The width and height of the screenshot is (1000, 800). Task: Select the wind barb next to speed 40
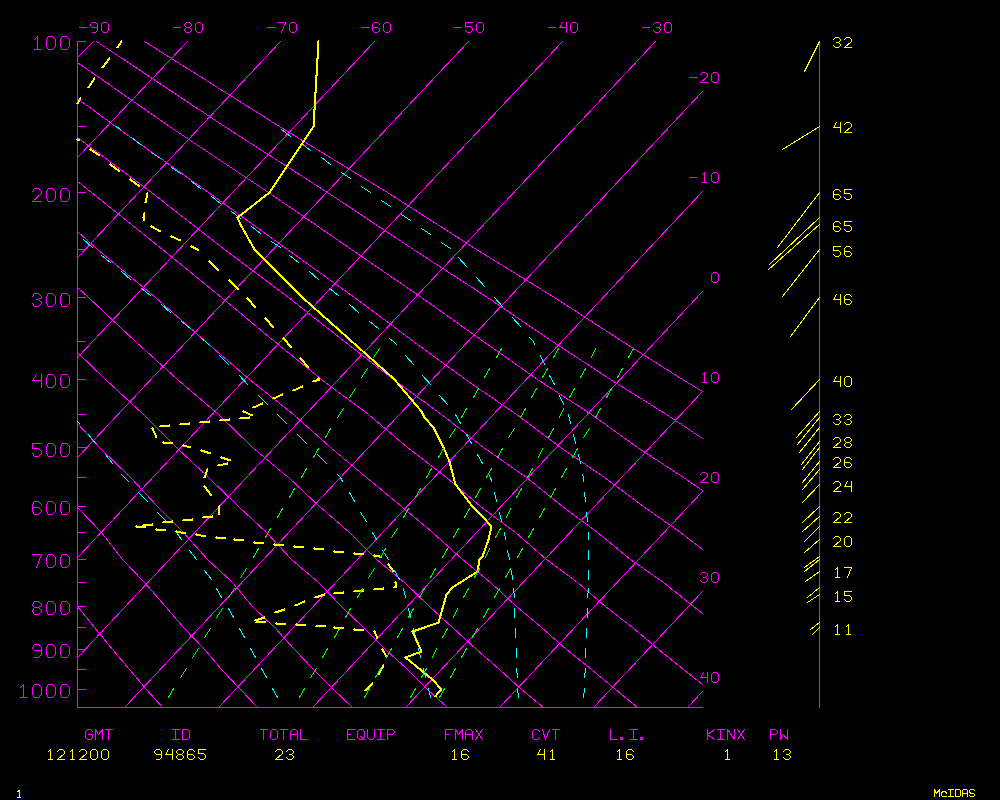[806, 394]
